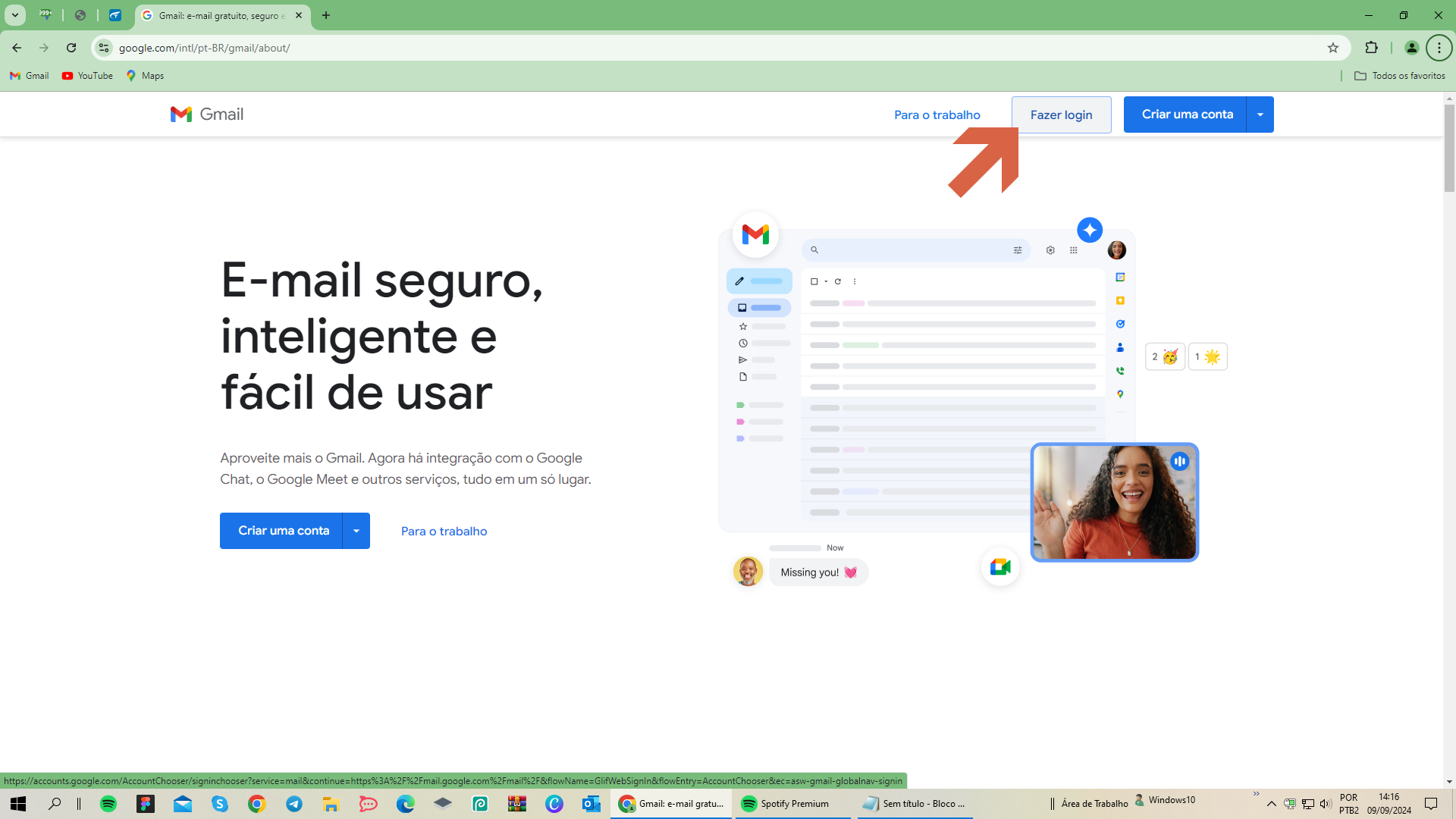
Task: Open volume control in system tray
Action: click(1326, 804)
